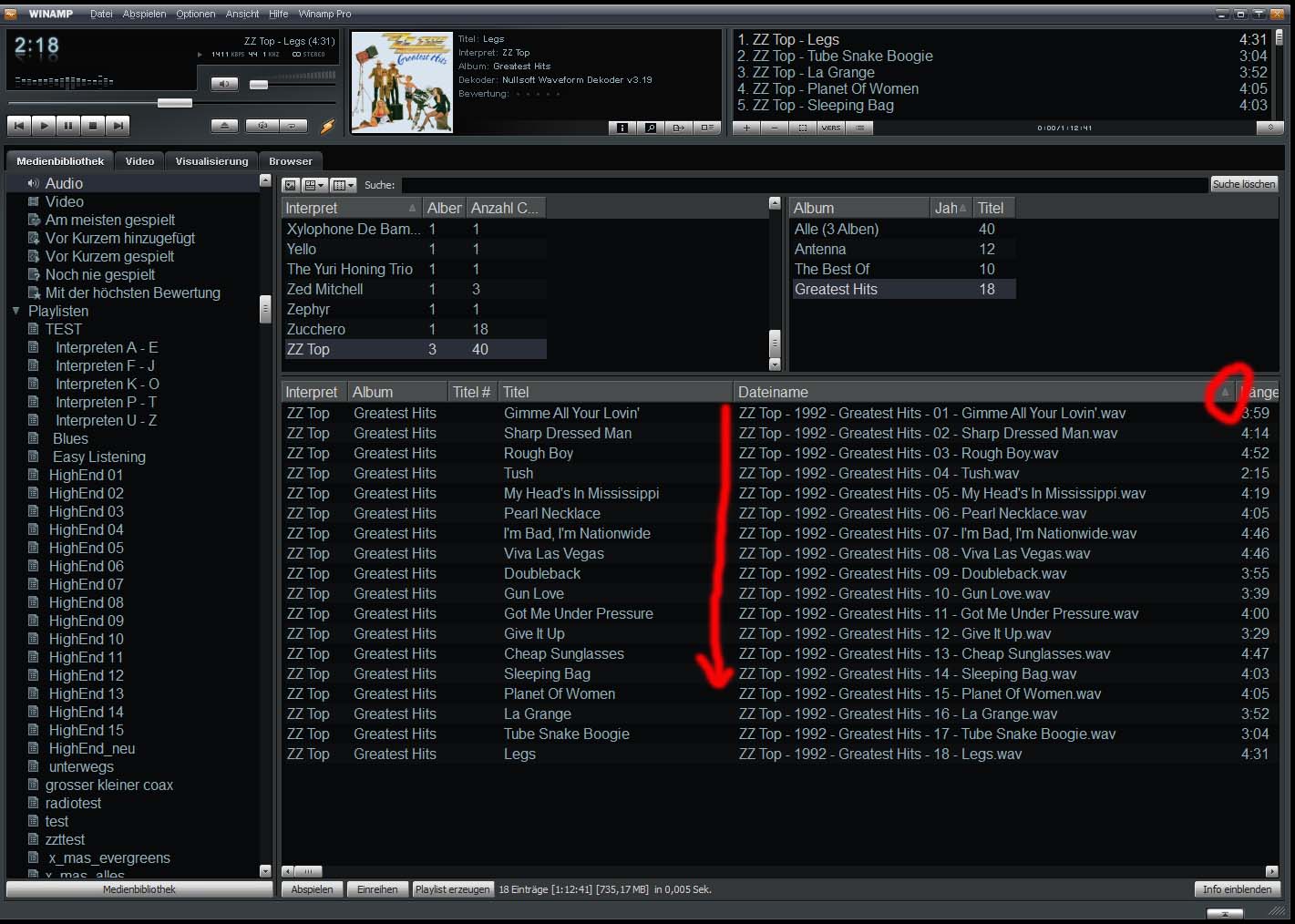Open the view layout dropdown beside Suche
The height and width of the screenshot is (924, 1295).
[x=315, y=185]
